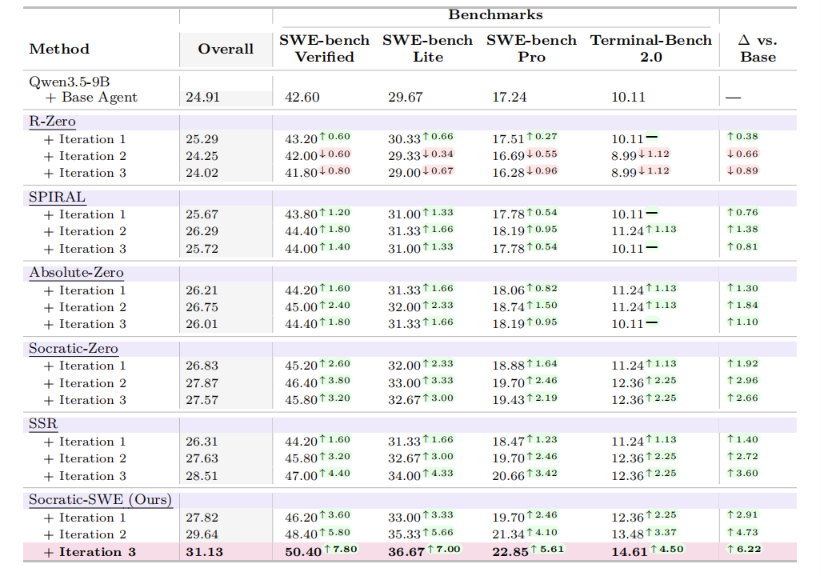Click the overall value 27.63
This screenshot has height=575, width=822.
point(202,459)
